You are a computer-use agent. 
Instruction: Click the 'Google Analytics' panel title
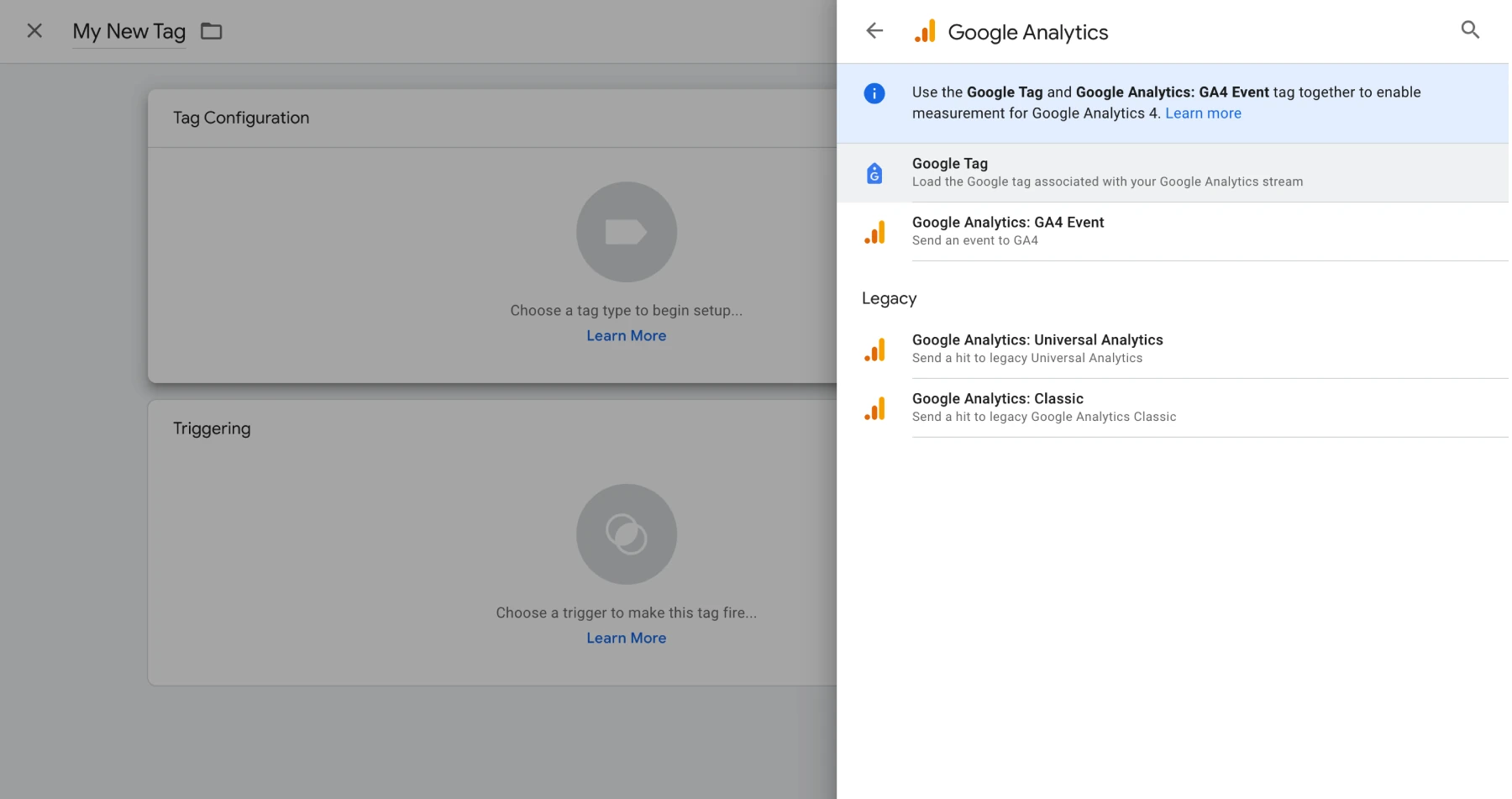click(1028, 32)
